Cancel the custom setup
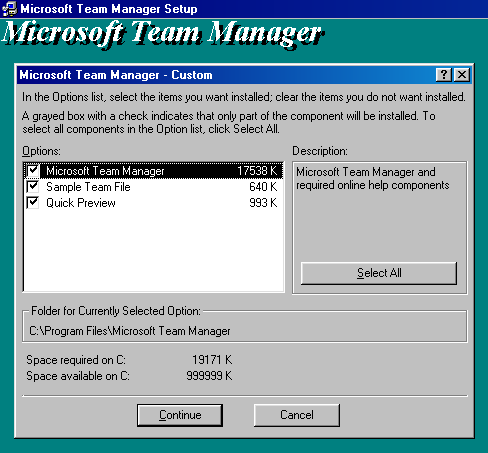The width and height of the screenshot is (488, 453). pos(297,415)
